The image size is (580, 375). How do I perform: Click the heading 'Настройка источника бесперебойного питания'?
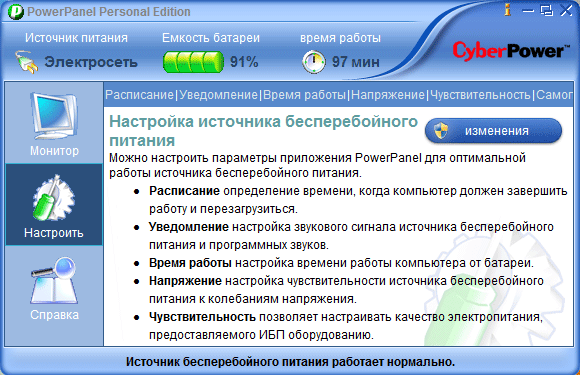click(x=263, y=131)
